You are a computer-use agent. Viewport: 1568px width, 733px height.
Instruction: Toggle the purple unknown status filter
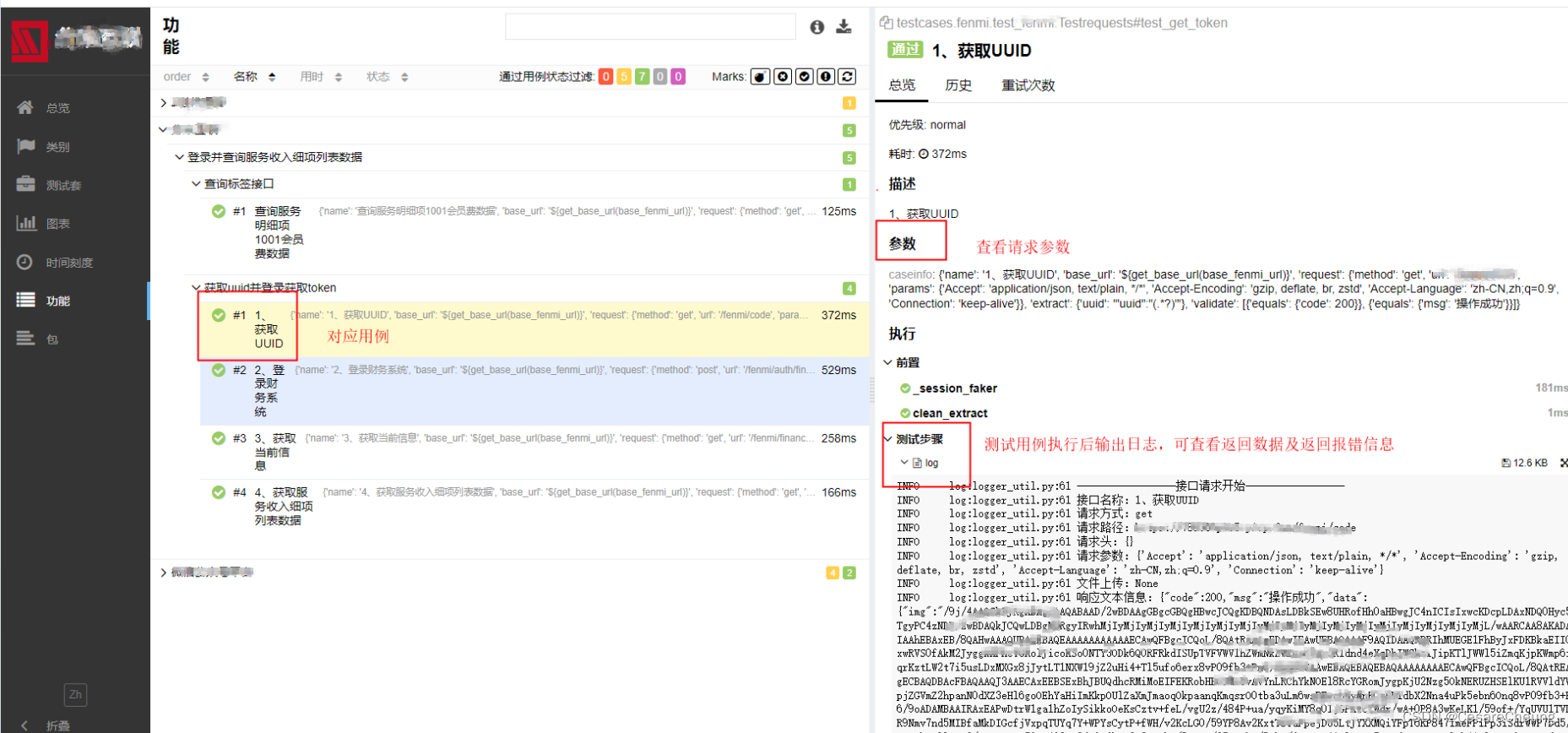point(678,77)
